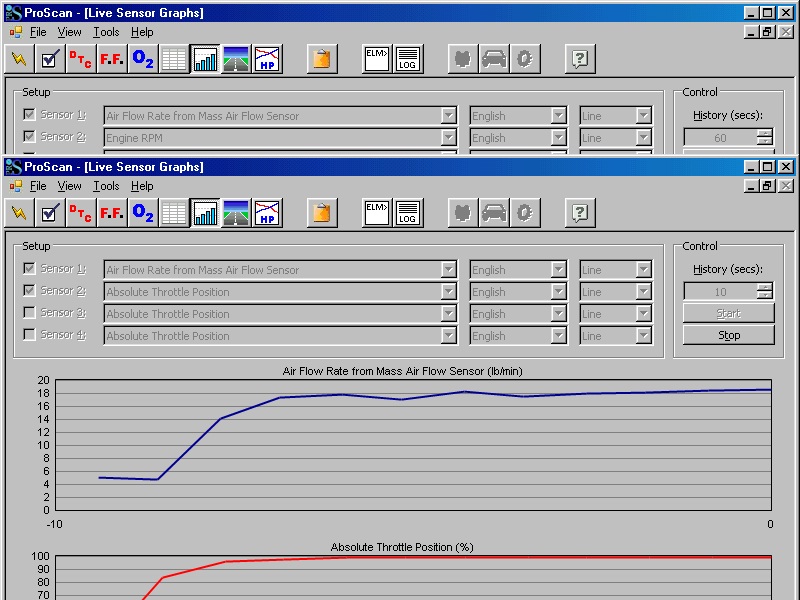
Task: Expand the Sensor 4 Line graph type dropdown
Action: tap(643, 336)
